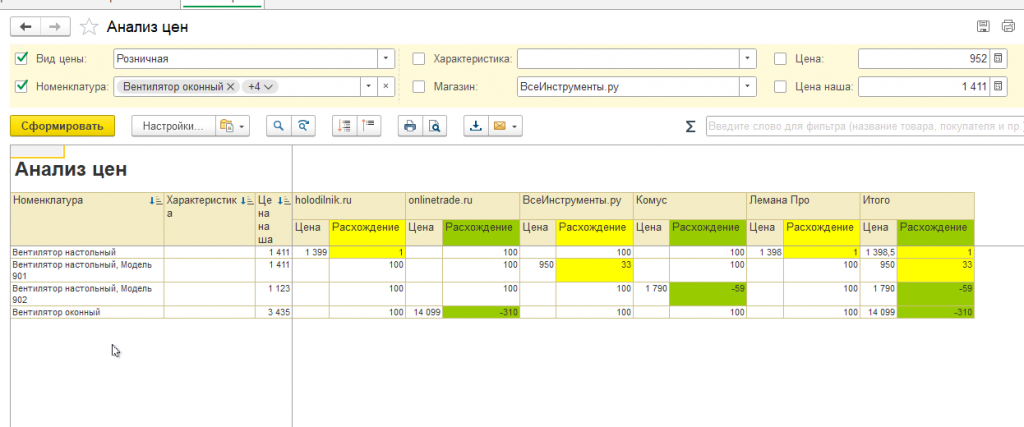This screenshot has height=427, width=1024.
Task: Click the Цена value field 952
Action: click(x=924, y=59)
